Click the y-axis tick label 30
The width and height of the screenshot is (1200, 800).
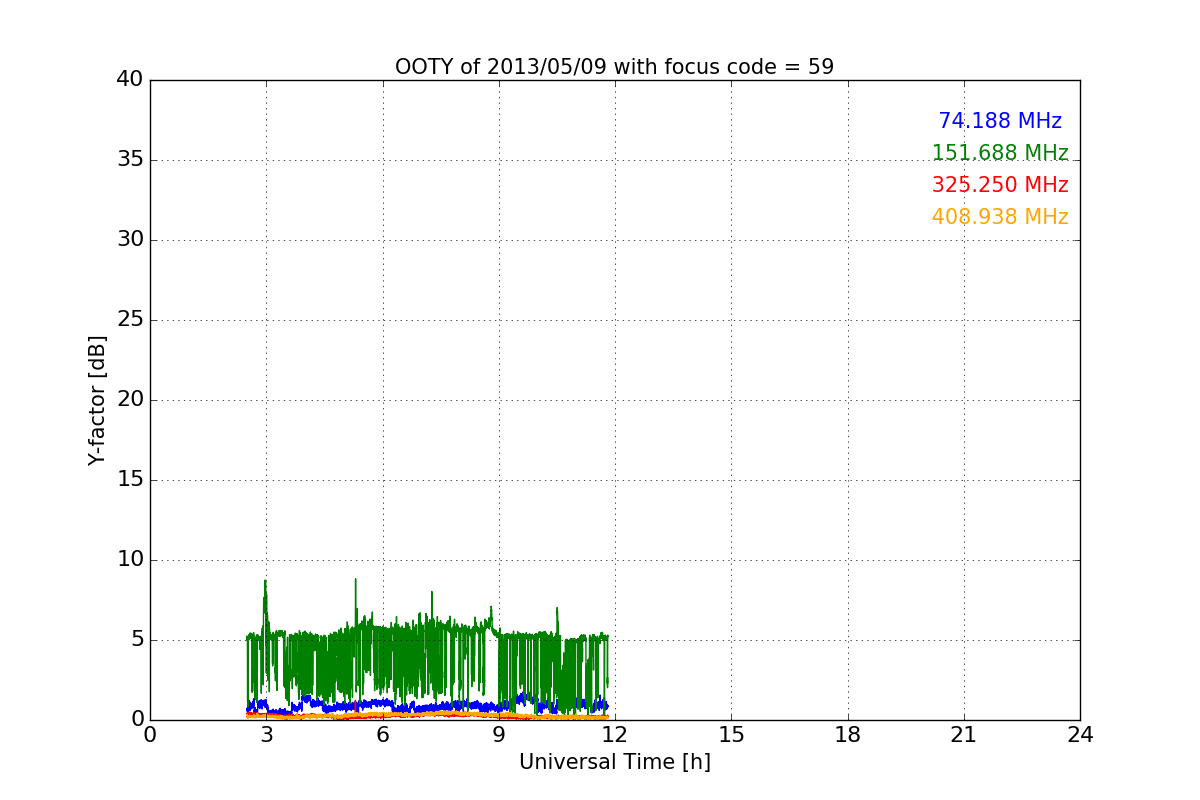(x=130, y=240)
